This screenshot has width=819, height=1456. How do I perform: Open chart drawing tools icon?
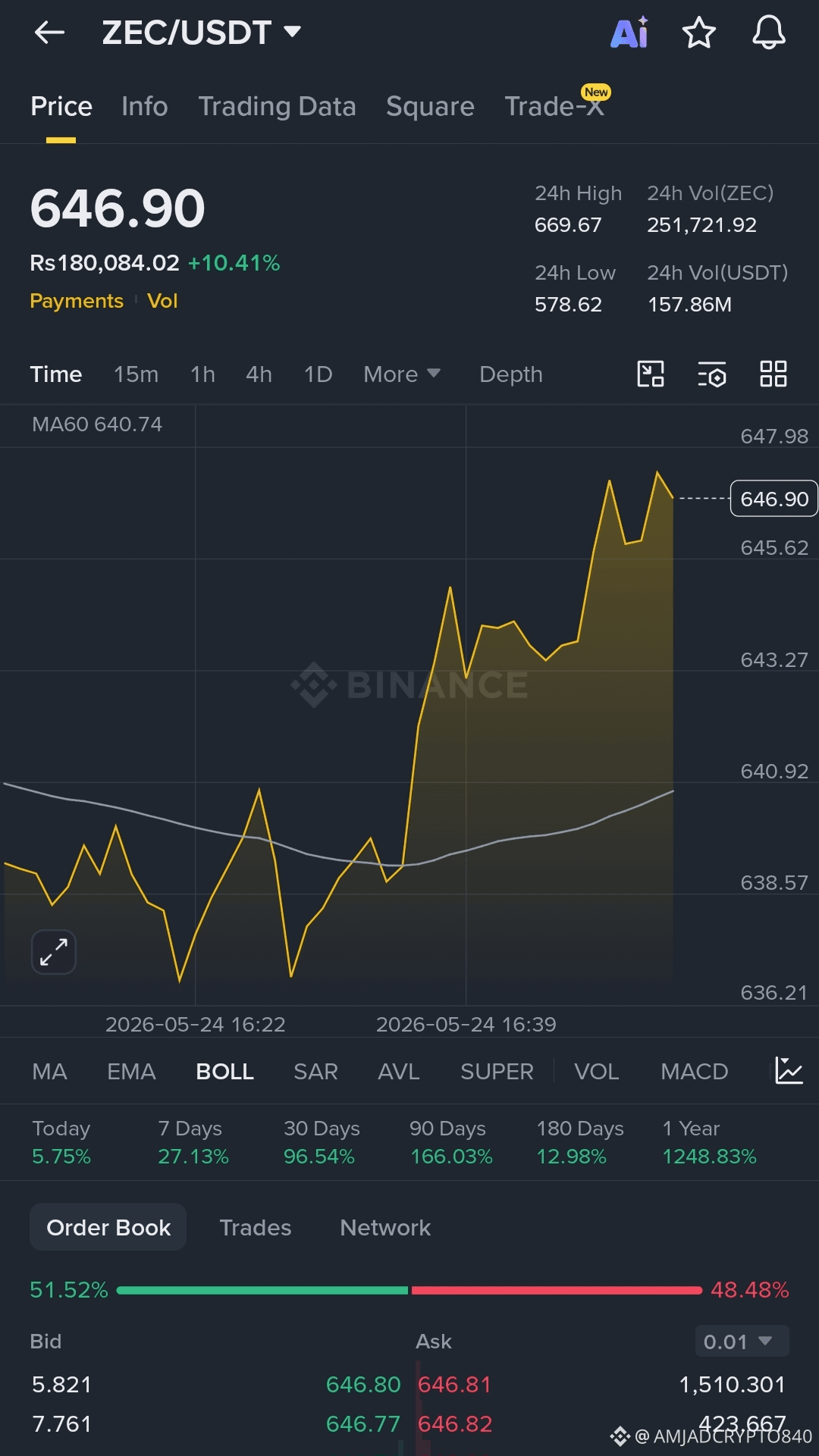(651, 374)
